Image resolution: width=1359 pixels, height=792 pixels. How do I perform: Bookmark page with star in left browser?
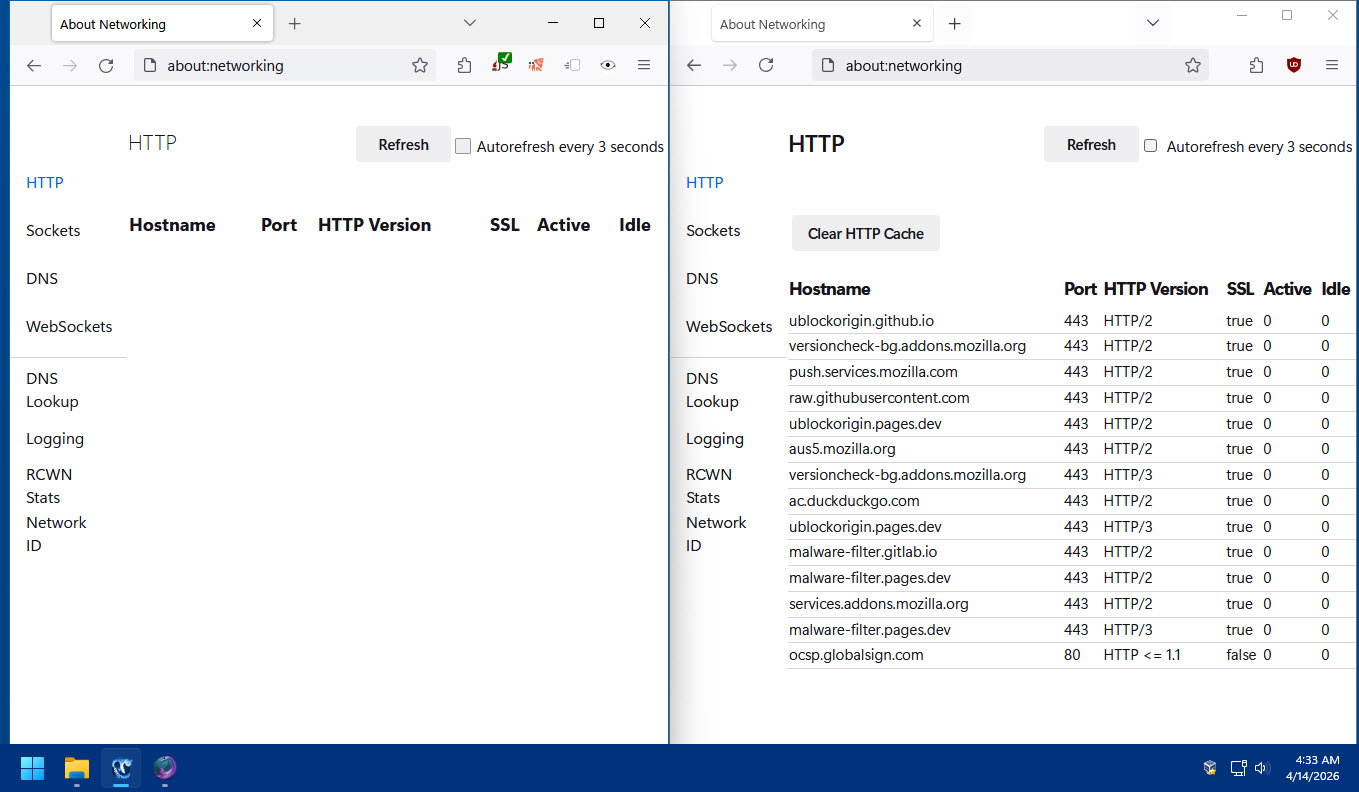pyautogui.click(x=420, y=65)
